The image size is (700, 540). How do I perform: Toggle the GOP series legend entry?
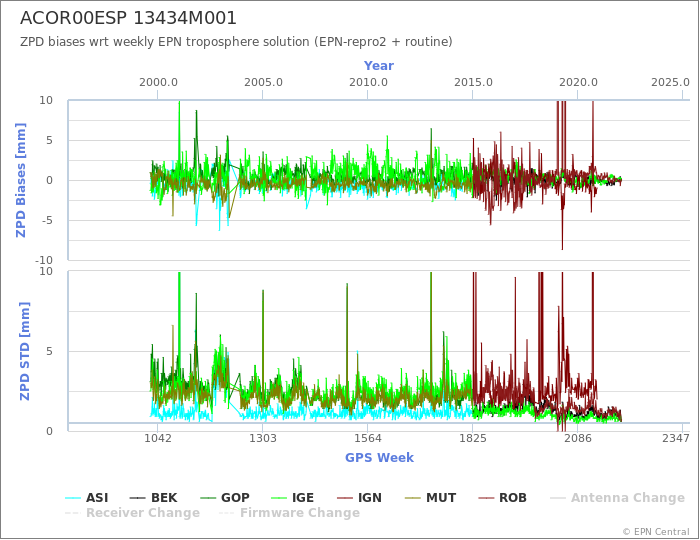(225, 498)
